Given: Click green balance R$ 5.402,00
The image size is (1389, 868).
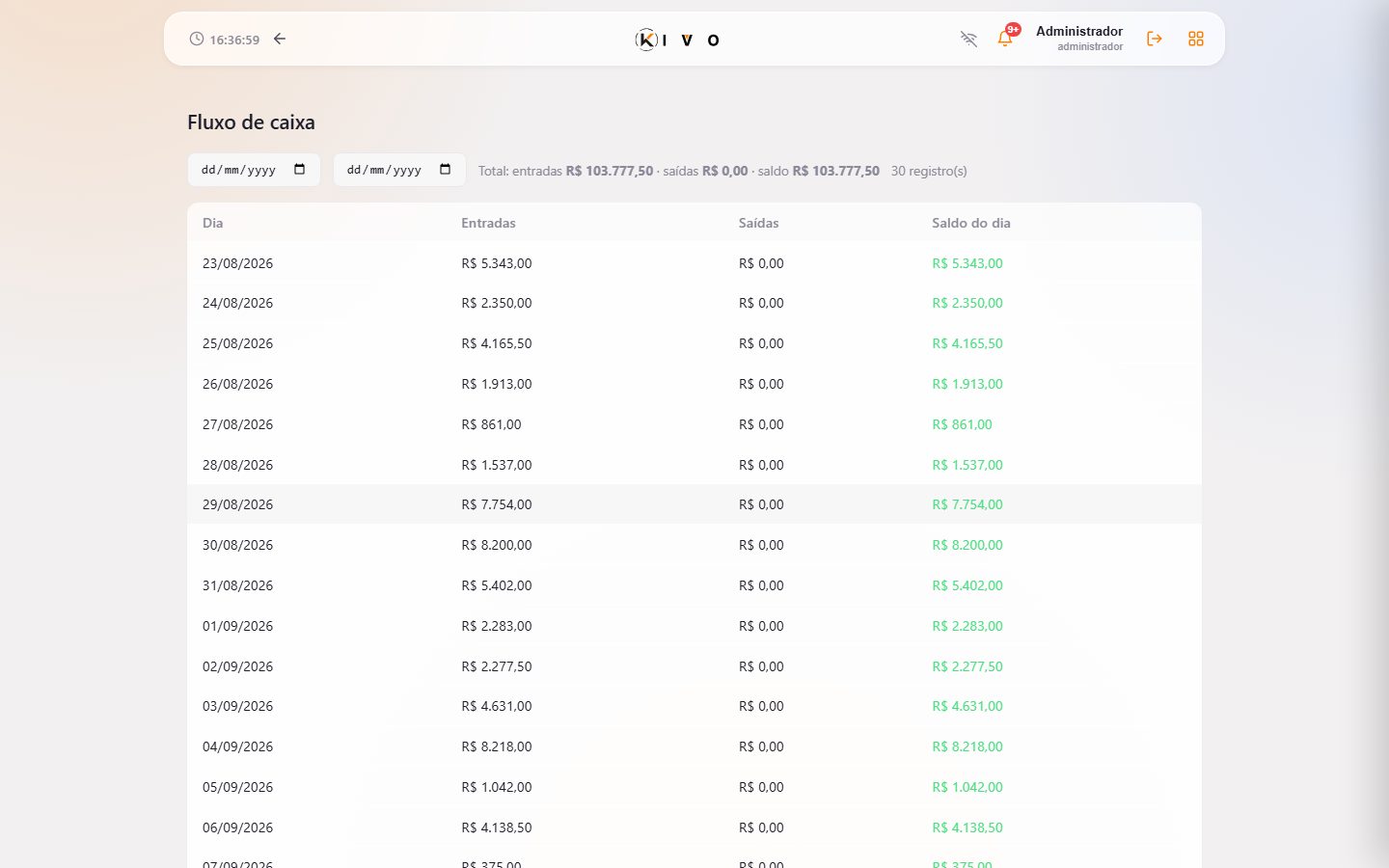Looking at the screenshot, I should tap(967, 585).
